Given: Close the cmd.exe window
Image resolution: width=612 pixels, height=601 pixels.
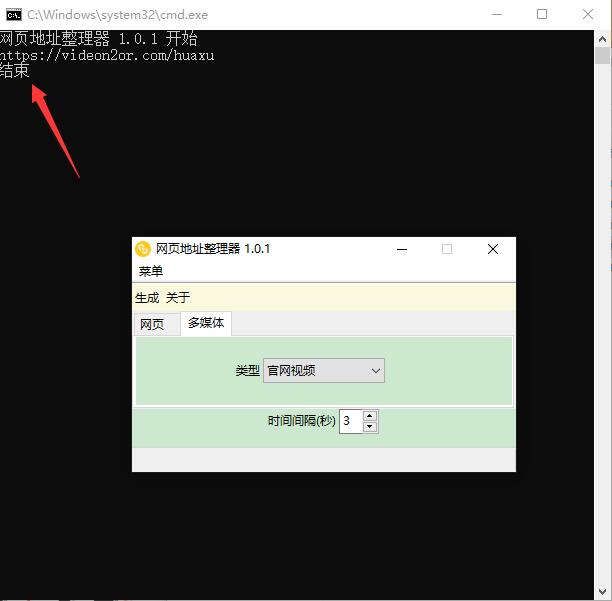Looking at the screenshot, I should coord(588,14).
